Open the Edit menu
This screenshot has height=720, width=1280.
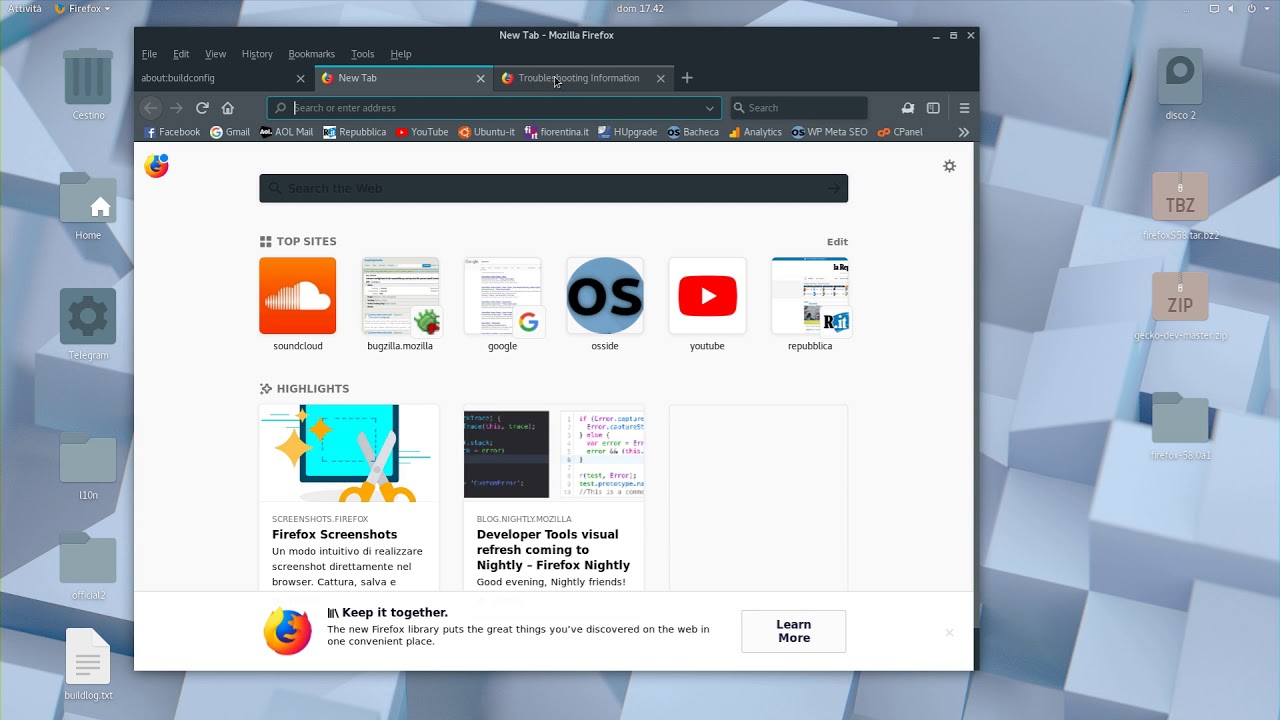[x=181, y=54]
